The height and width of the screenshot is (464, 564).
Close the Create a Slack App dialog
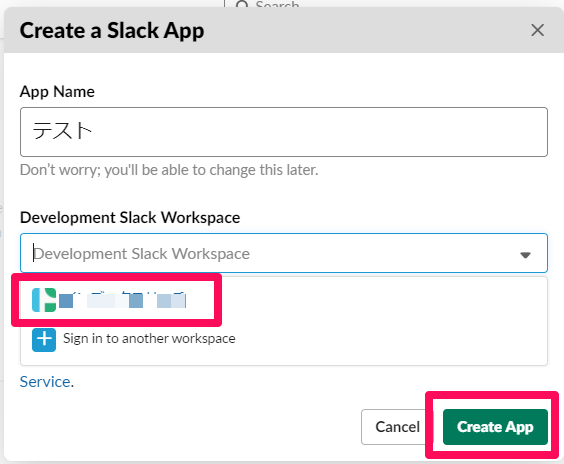click(x=537, y=30)
